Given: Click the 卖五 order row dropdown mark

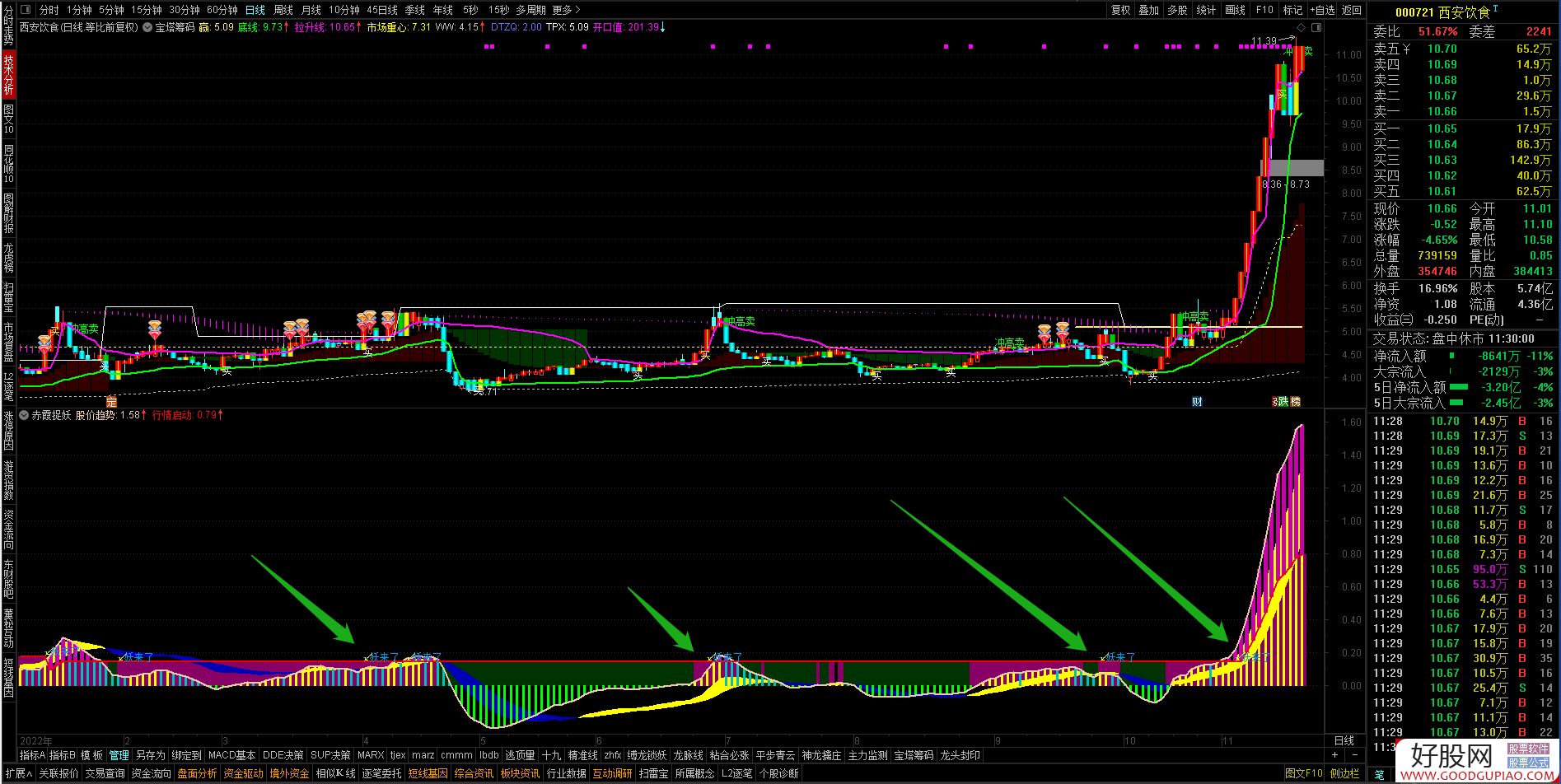Looking at the screenshot, I should pos(1406,49).
